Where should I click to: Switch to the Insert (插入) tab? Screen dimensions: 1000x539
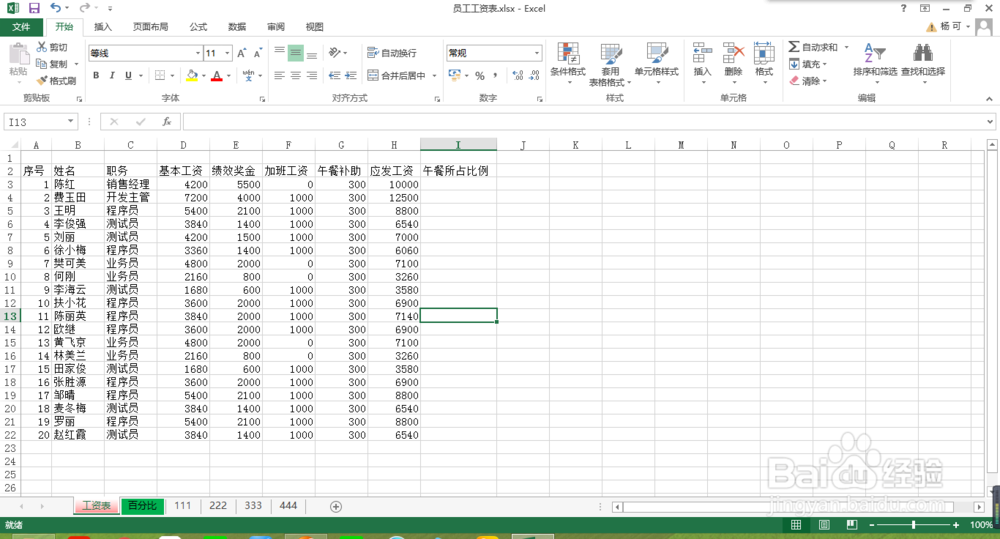103,27
